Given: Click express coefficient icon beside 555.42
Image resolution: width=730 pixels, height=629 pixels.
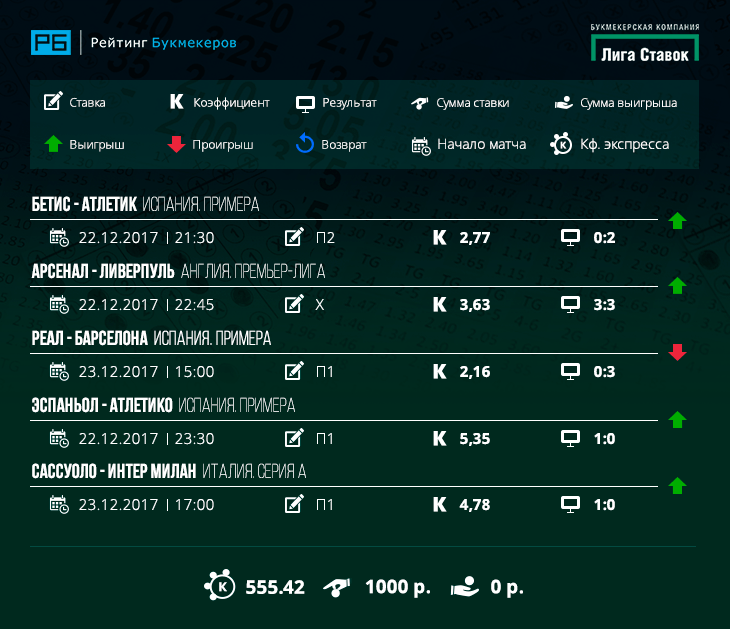Looking at the screenshot, I should [x=220, y=585].
